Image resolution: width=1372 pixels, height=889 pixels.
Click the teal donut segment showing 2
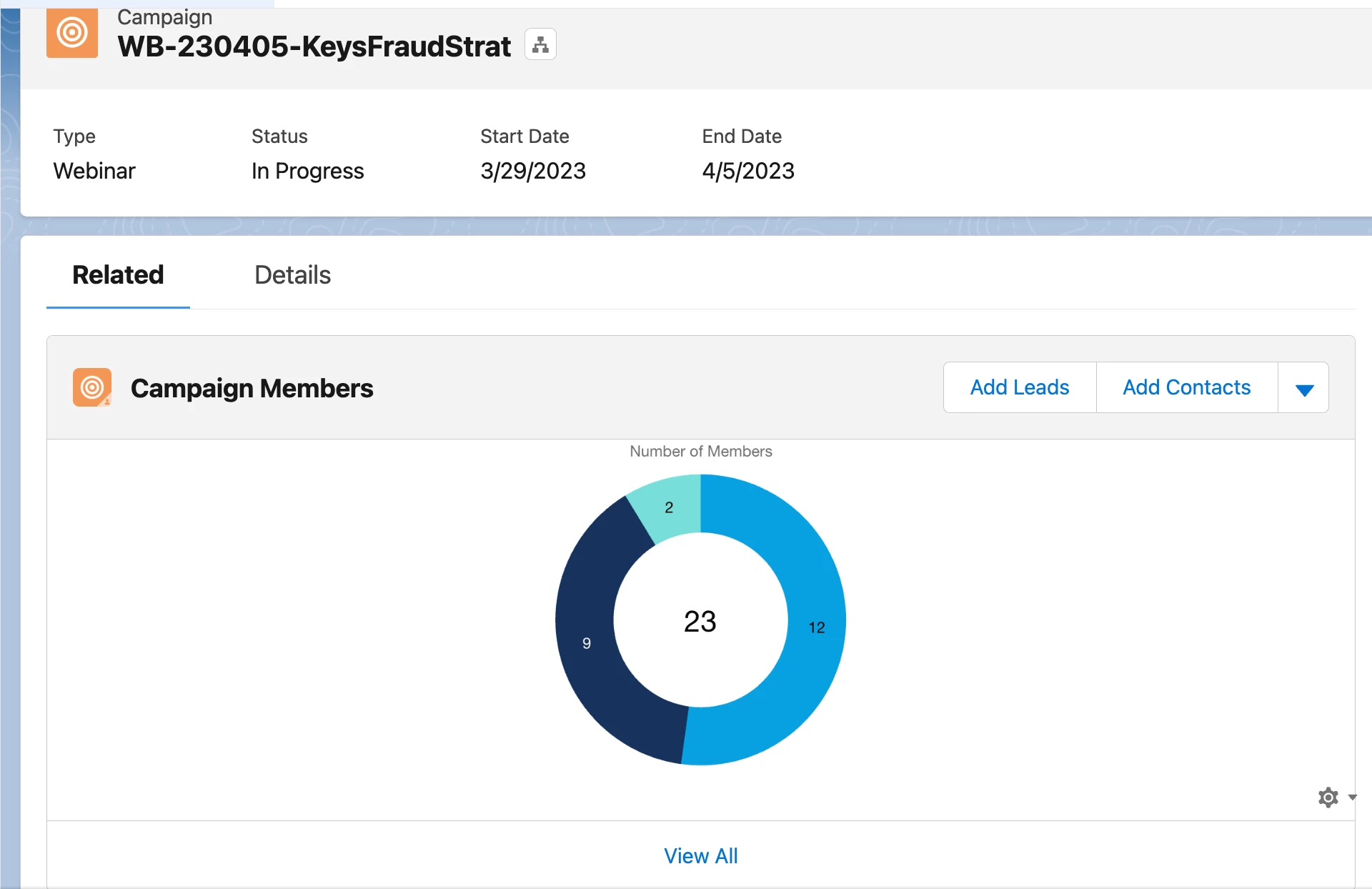pos(670,509)
